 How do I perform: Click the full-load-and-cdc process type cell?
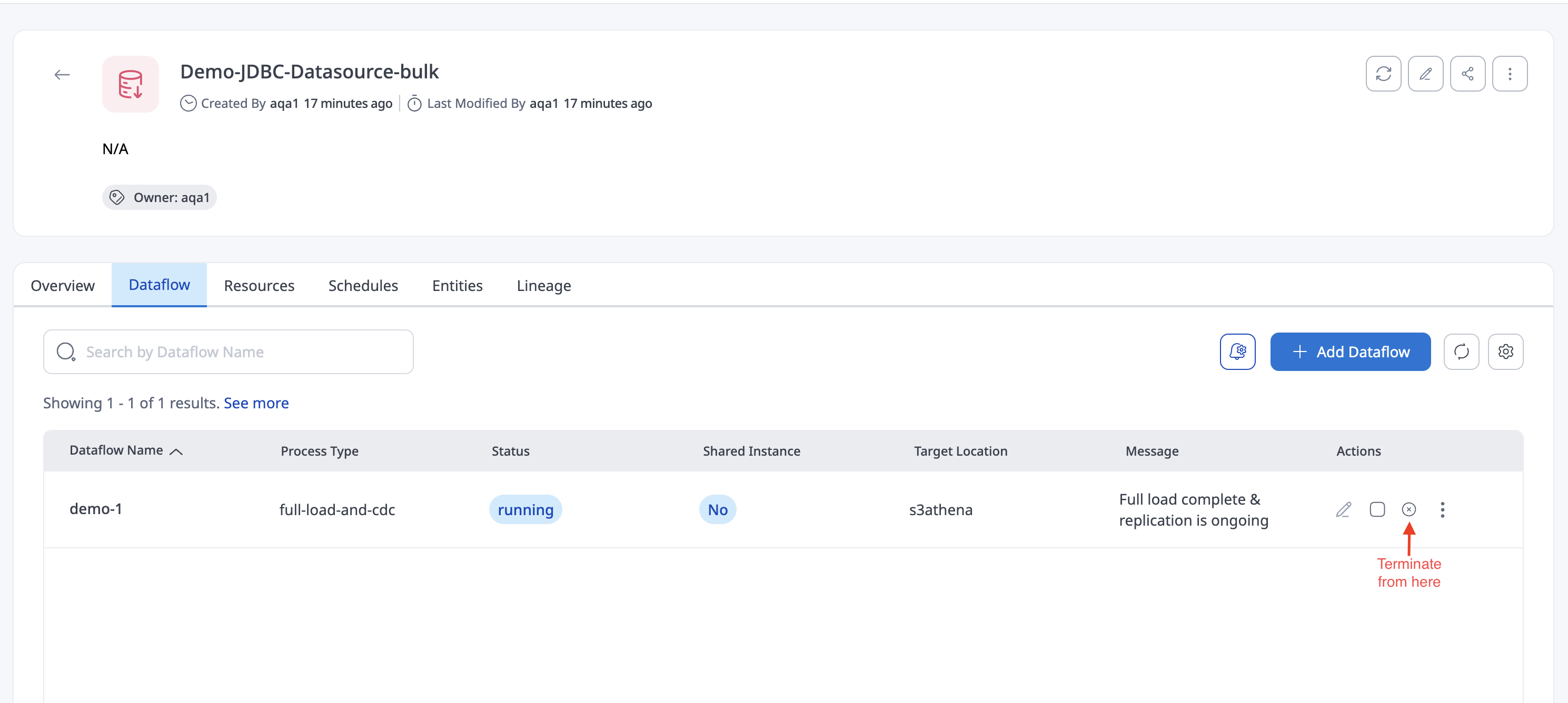pos(336,509)
